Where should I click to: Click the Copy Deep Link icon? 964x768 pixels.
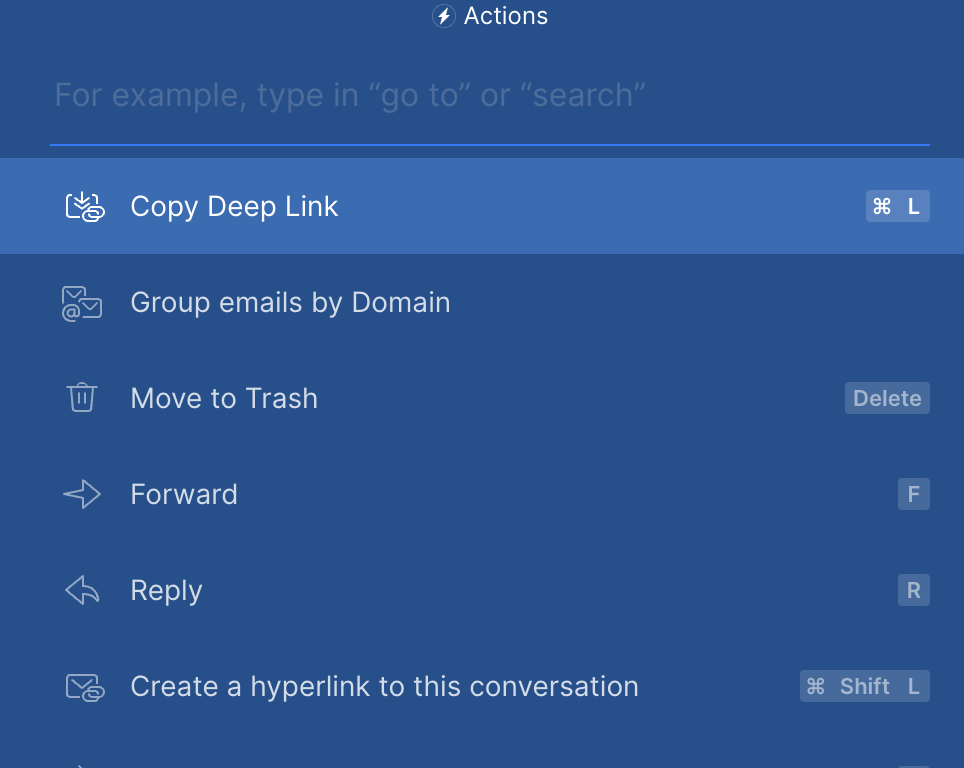84,206
